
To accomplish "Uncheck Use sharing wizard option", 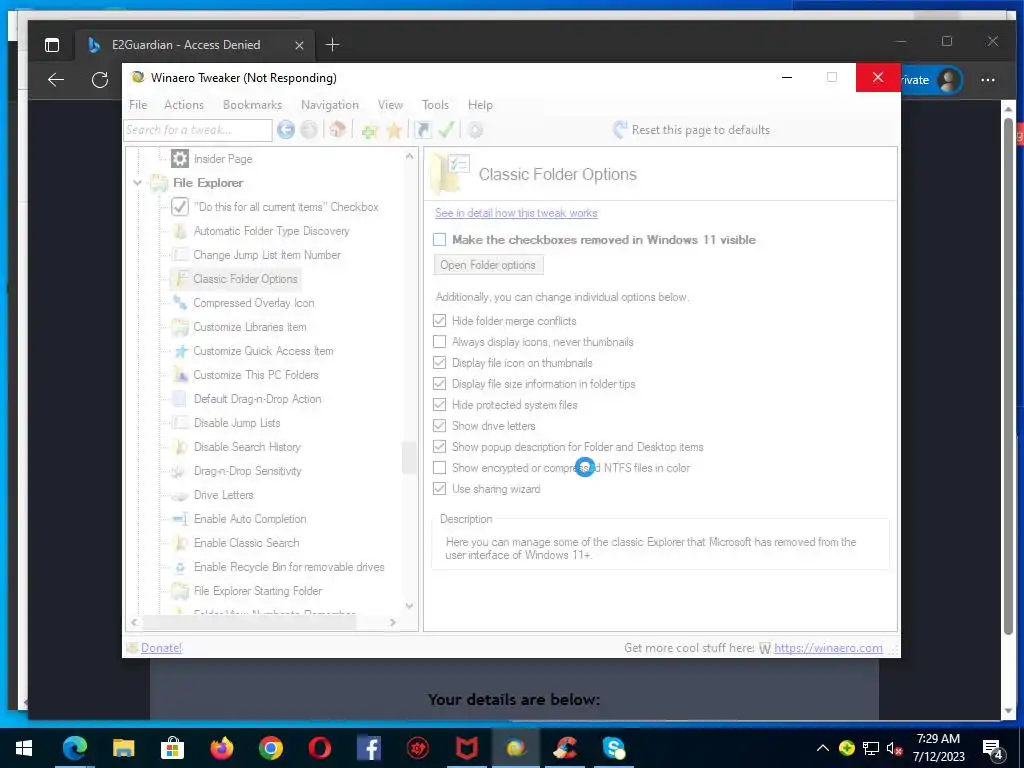I will click(440, 488).
